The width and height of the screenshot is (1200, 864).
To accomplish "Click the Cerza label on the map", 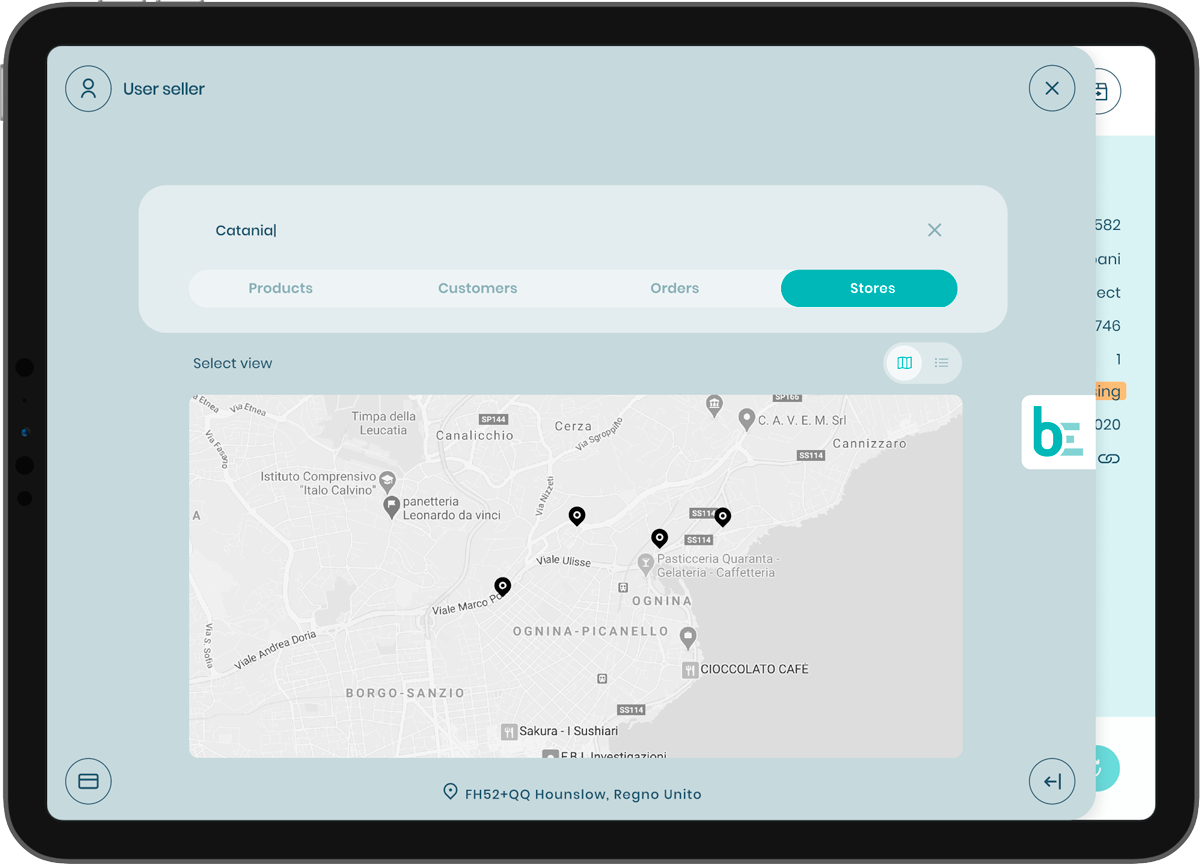I will (x=573, y=426).
